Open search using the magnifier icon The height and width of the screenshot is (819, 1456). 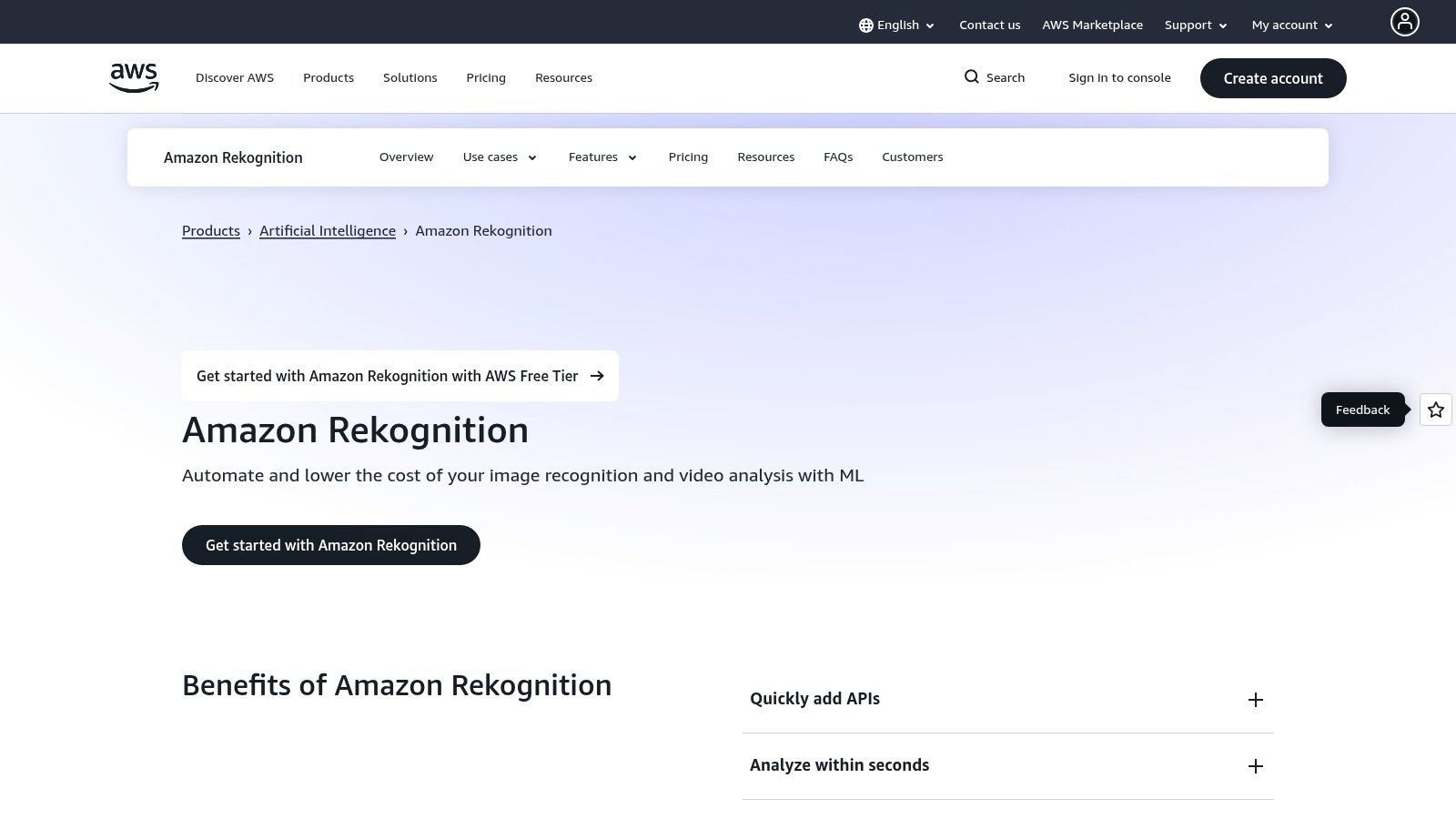(x=972, y=77)
